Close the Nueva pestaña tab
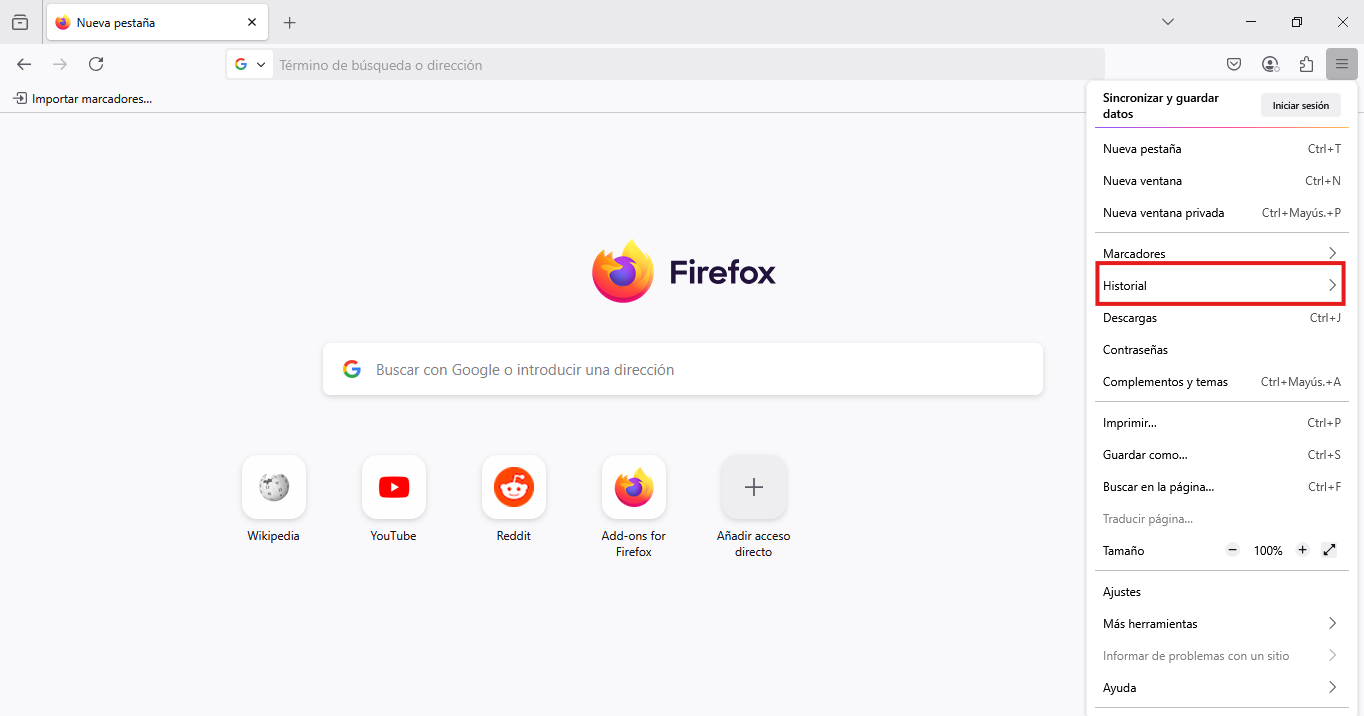1364x716 pixels. pos(252,22)
